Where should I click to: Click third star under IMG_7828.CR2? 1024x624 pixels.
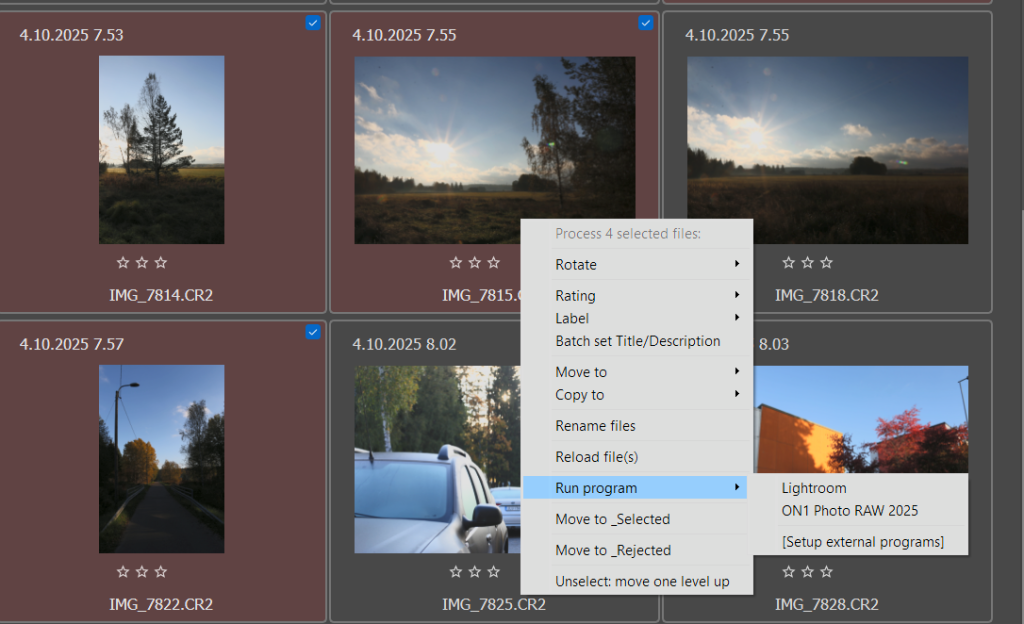tap(827, 572)
